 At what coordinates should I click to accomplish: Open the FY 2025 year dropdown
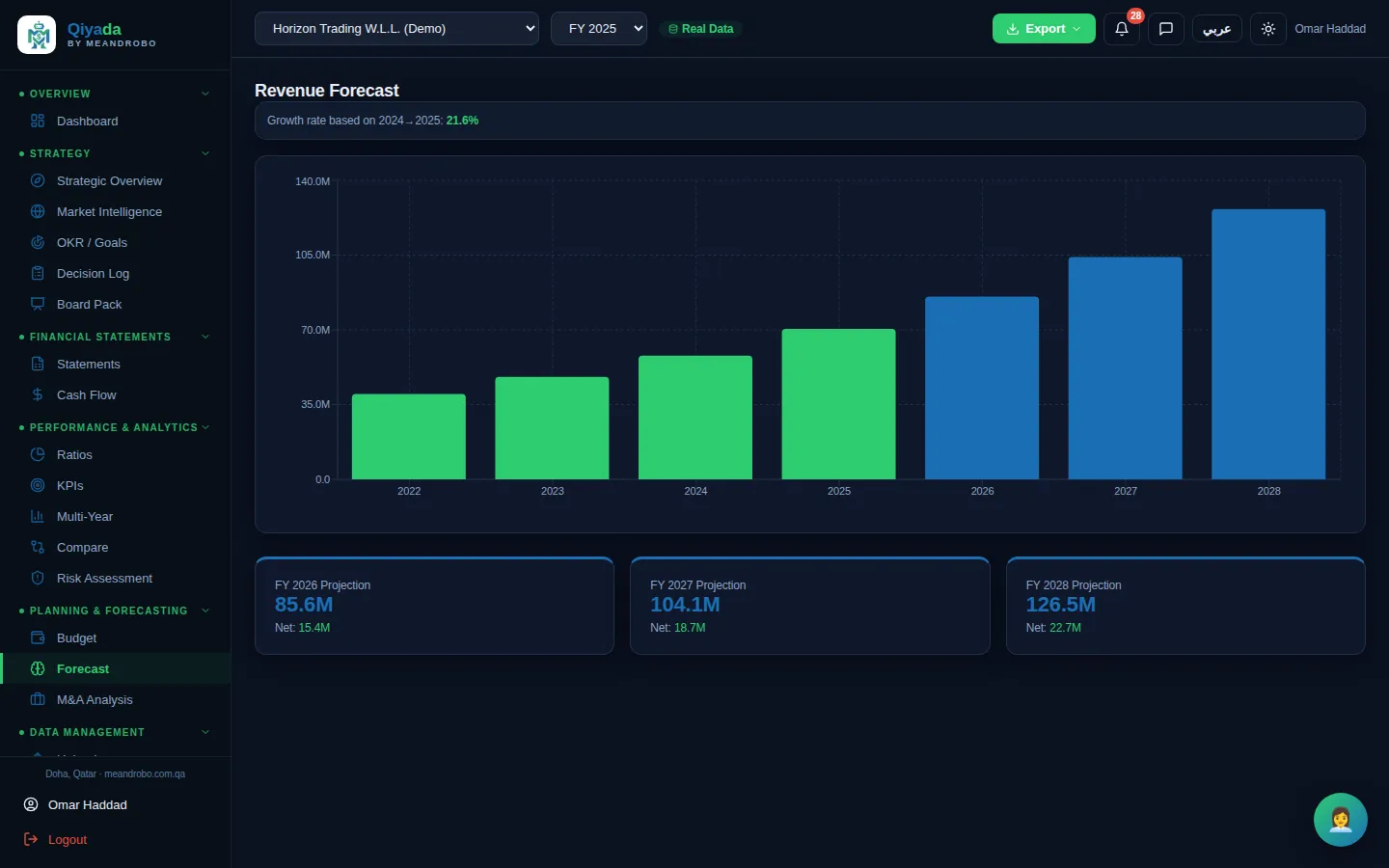click(599, 29)
